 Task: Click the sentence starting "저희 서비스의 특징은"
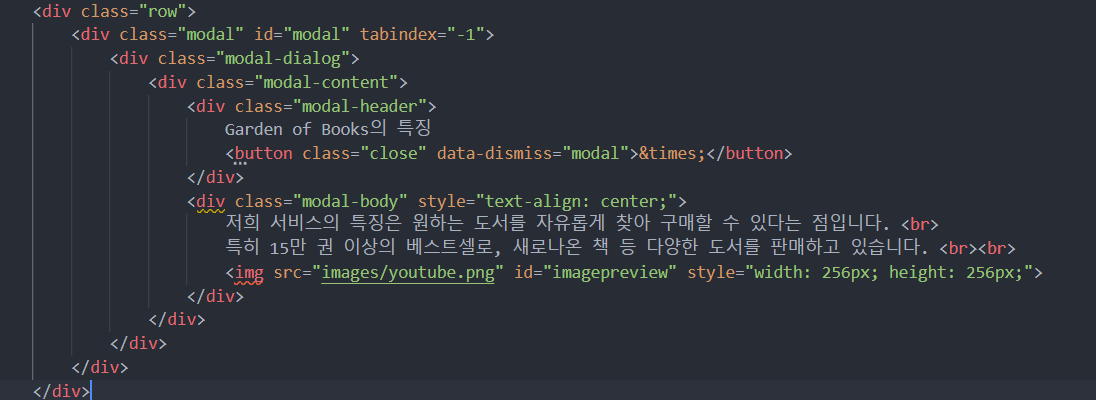(x=558, y=225)
